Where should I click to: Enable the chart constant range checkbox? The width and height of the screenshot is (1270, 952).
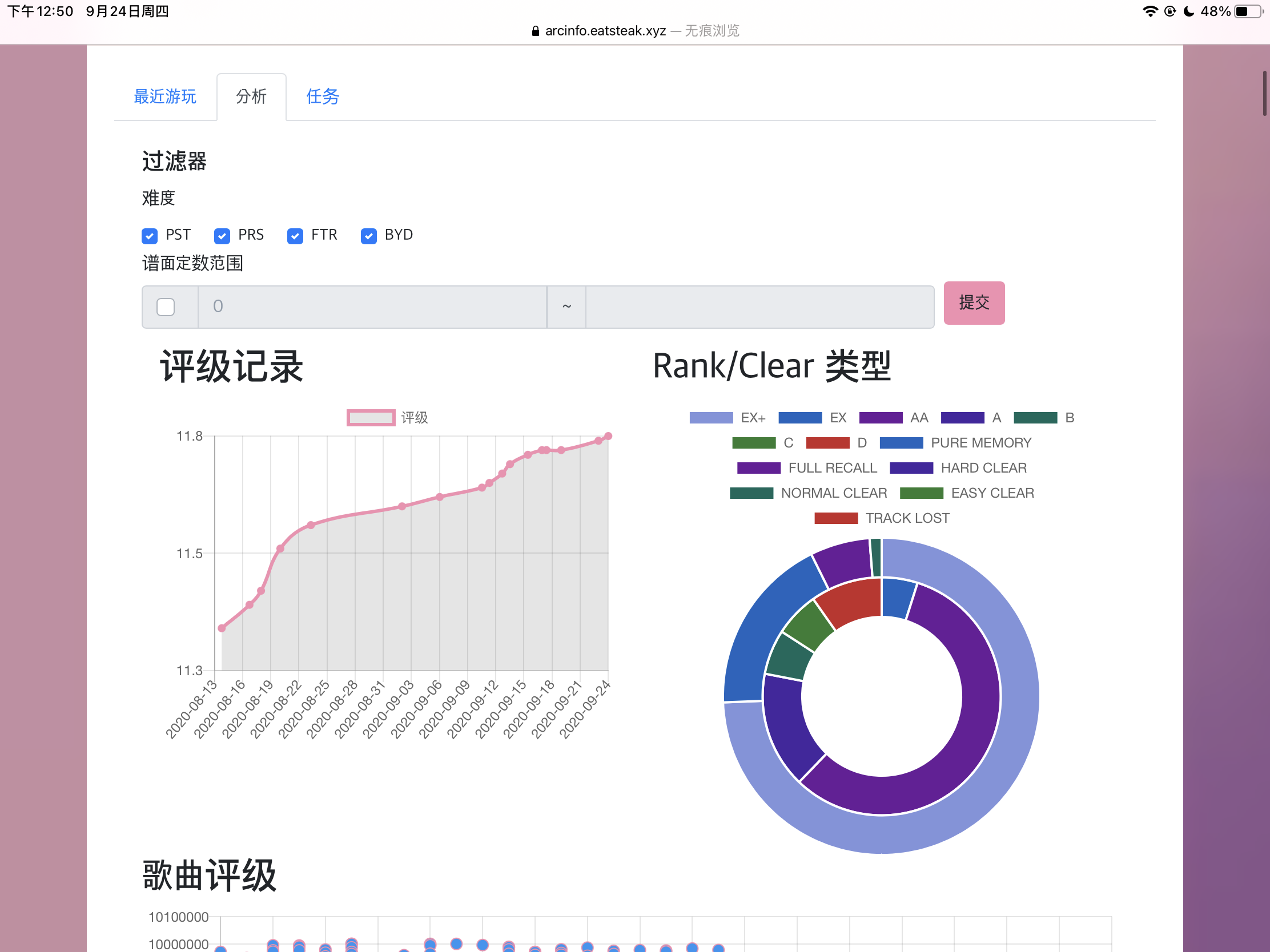(166, 307)
